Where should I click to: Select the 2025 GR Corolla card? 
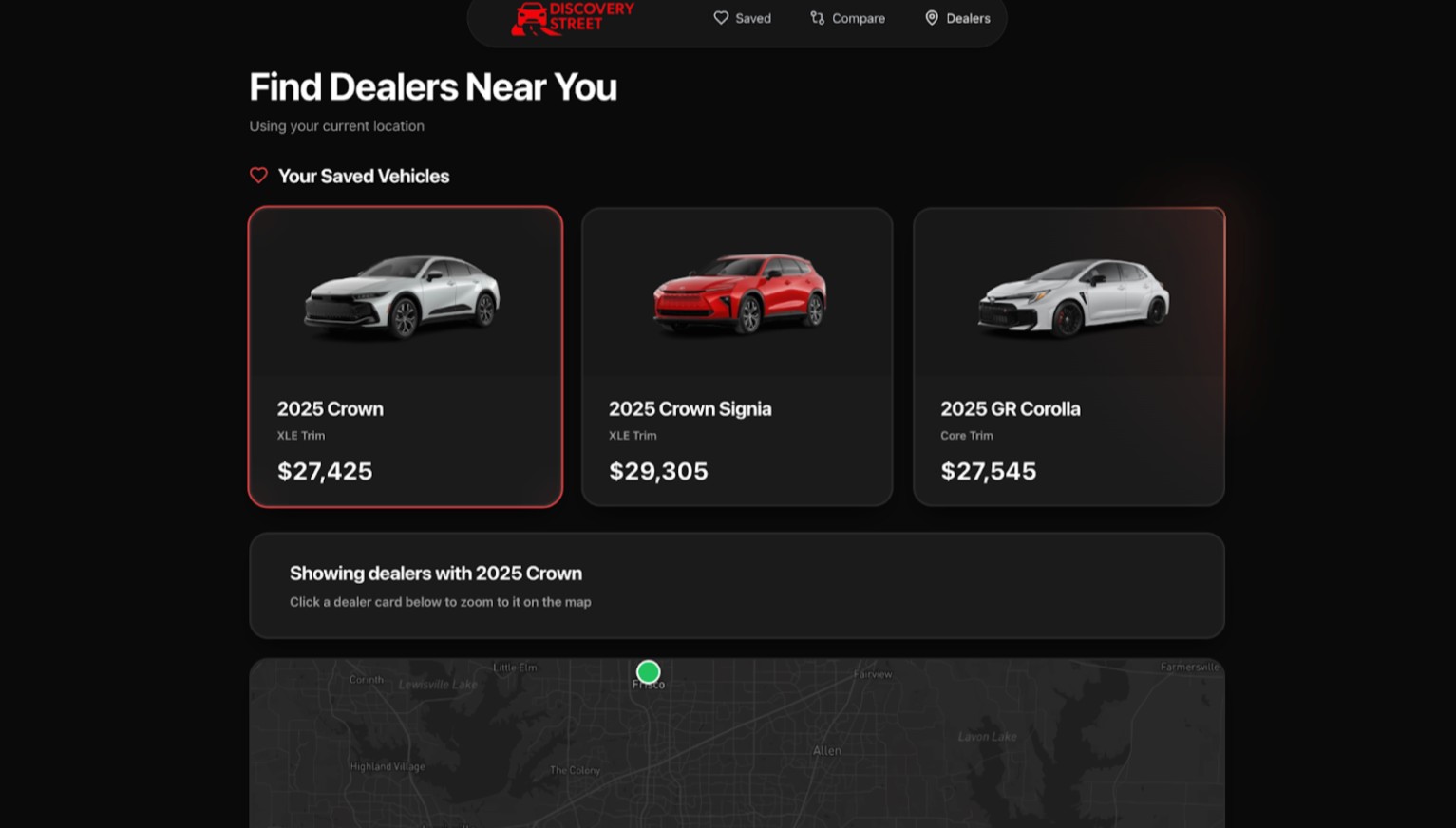point(1068,357)
